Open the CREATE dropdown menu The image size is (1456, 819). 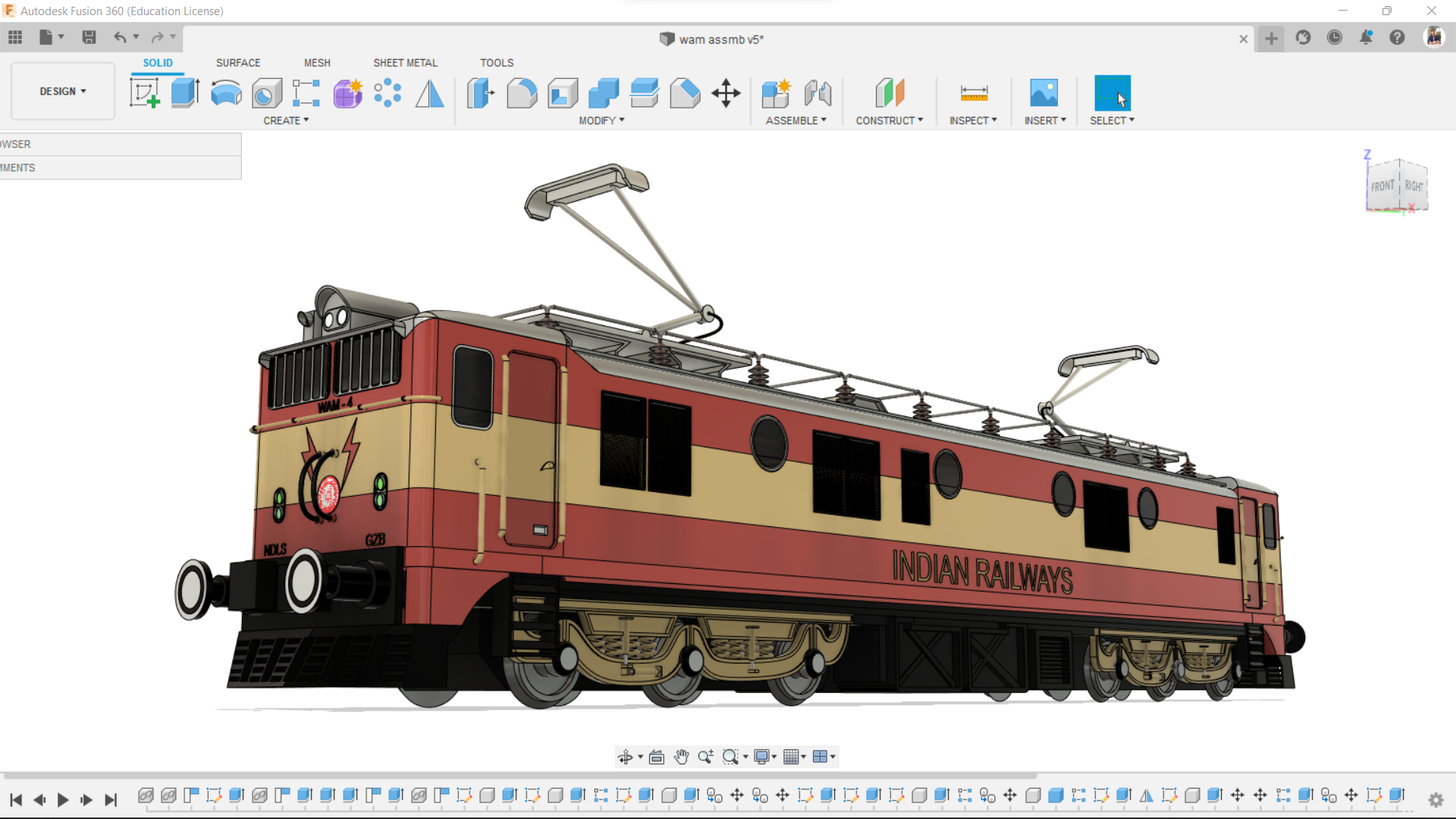pyautogui.click(x=286, y=121)
